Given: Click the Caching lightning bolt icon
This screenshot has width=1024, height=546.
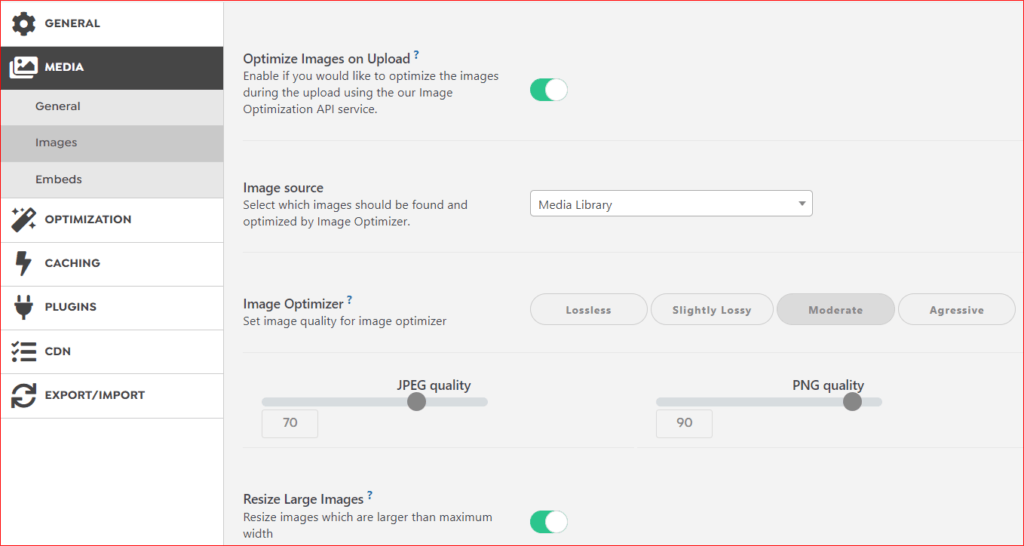Looking at the screenshot, I should pyautogui.click(x=24, y=263).
